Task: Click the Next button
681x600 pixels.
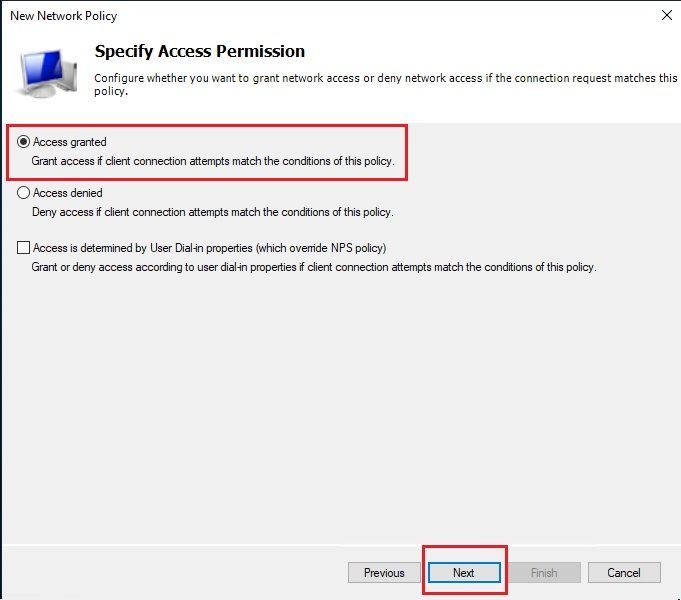Action: pyautogui.click(x=464, y=573)
